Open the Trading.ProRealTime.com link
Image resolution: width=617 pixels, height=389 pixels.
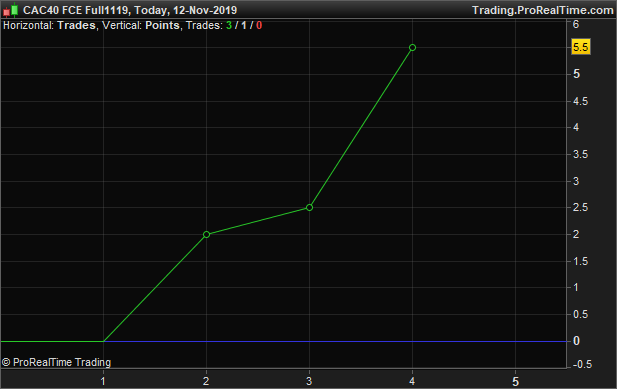(x=542, y=10)
